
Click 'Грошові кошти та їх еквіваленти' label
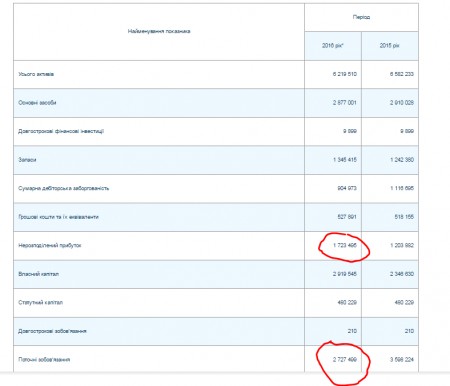point(58,217)
